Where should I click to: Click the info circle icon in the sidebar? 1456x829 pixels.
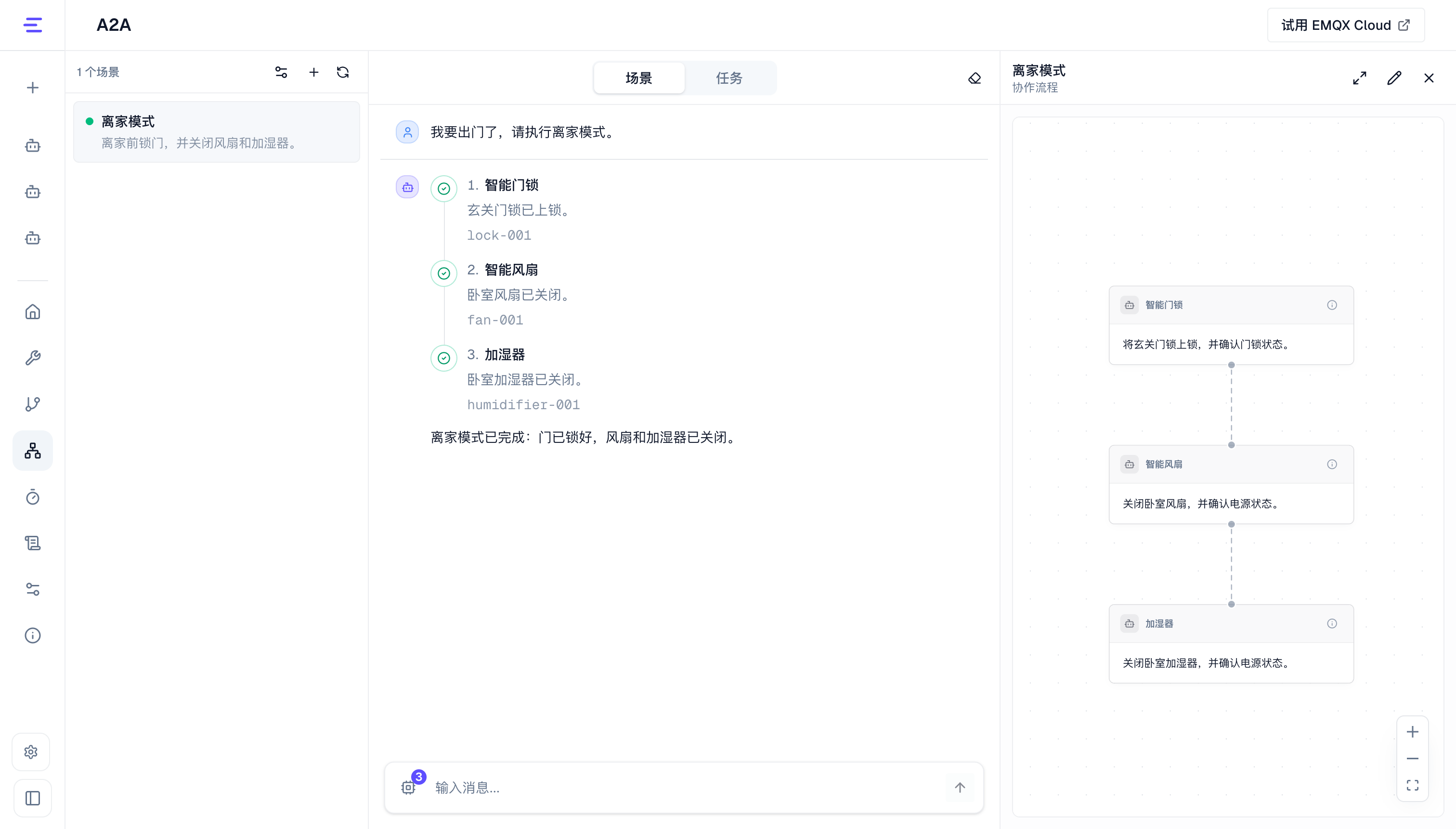32,635
